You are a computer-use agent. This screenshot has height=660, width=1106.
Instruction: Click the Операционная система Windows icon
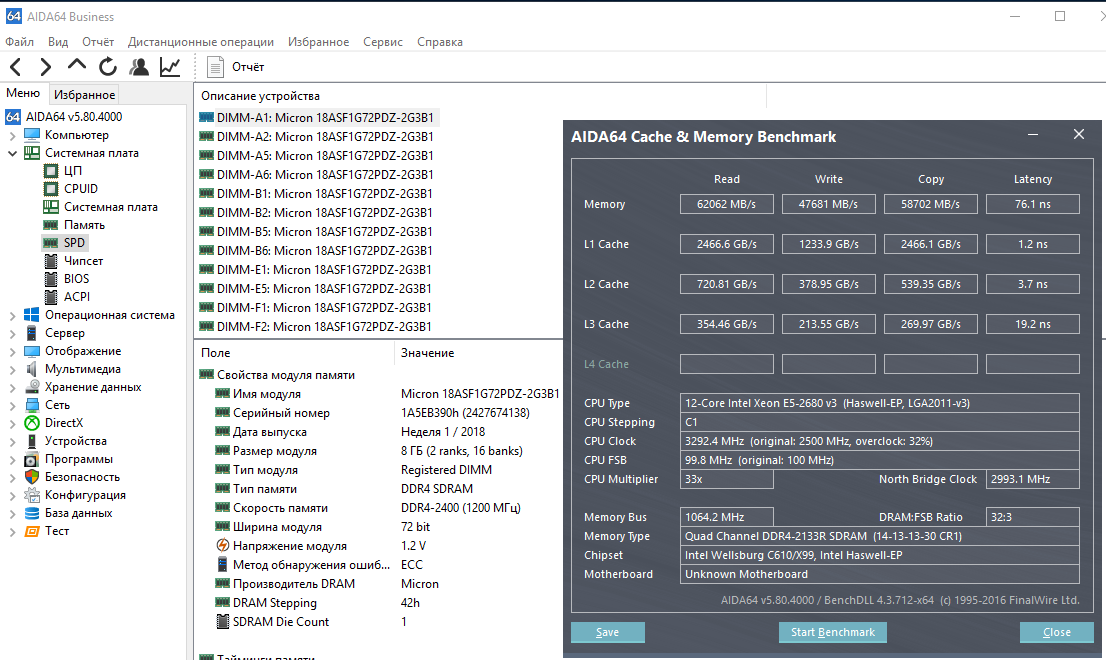(x=32, y=314)
